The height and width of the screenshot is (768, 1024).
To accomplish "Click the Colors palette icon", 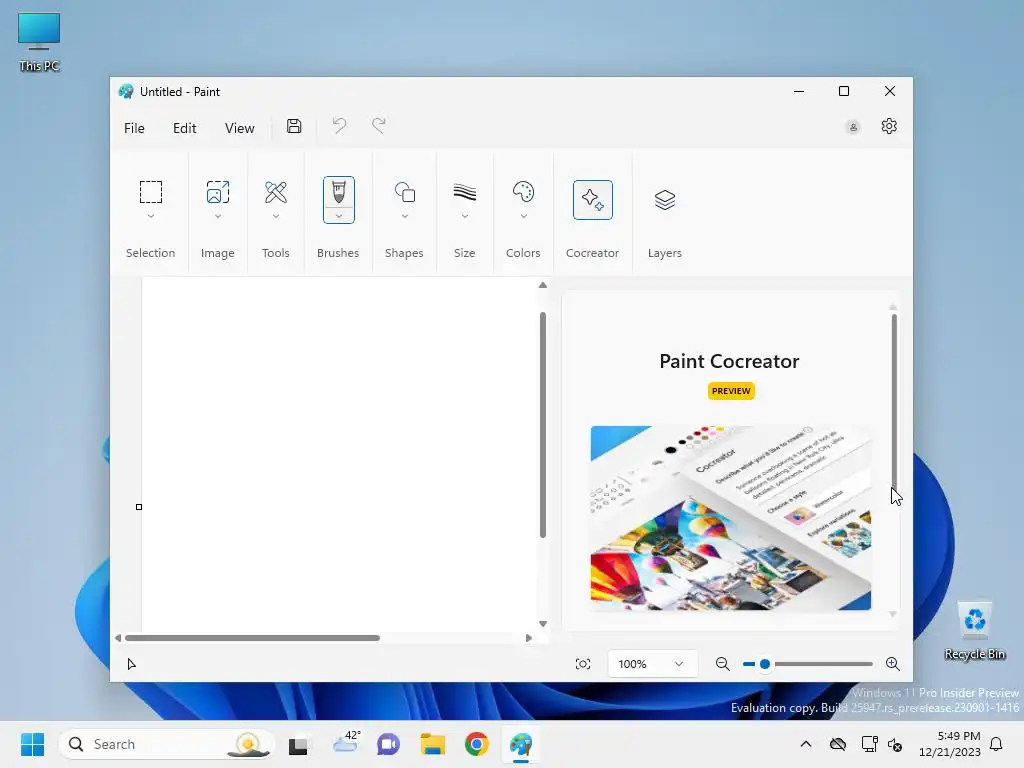I will (x=523, y=192).
